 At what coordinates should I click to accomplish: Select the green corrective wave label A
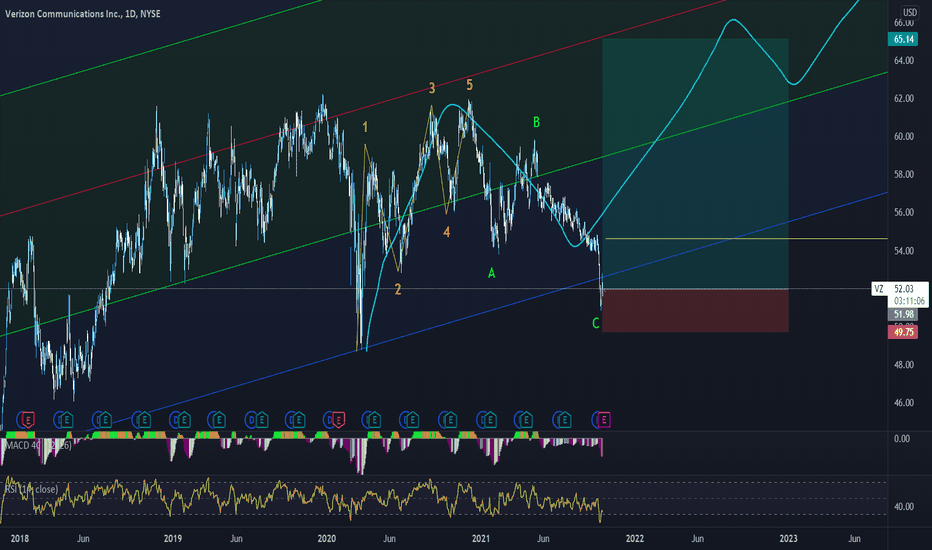(x=492, y=273)
